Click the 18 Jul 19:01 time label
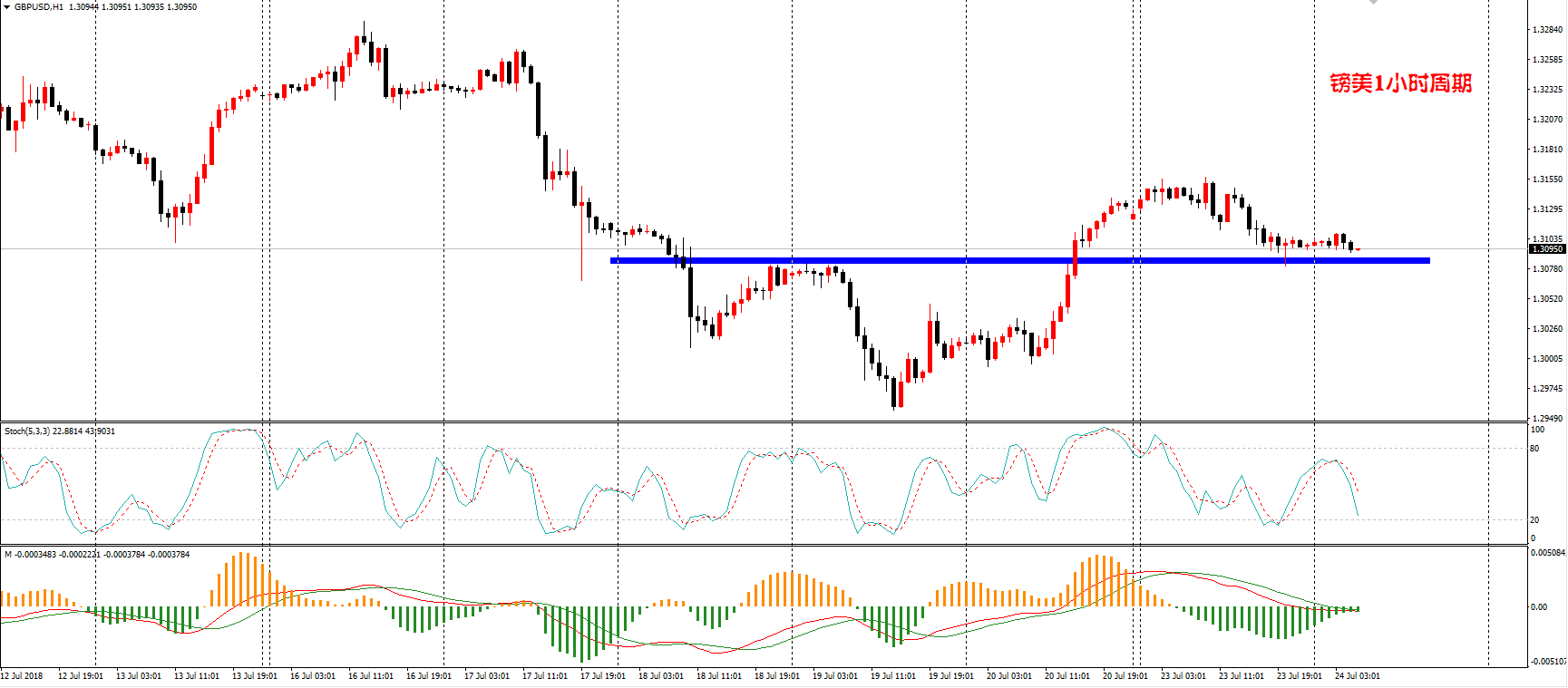1568x688 pixels. coord(777,675)
